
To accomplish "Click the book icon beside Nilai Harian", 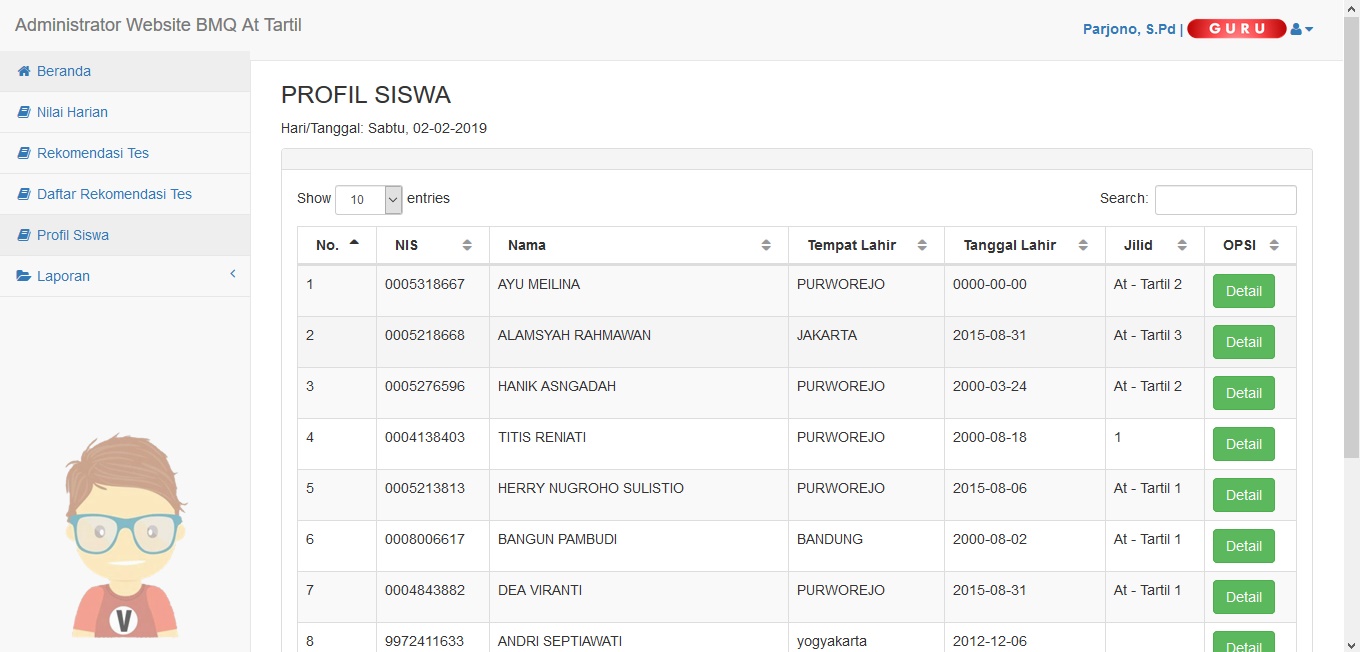I will (x=24, y=112).
